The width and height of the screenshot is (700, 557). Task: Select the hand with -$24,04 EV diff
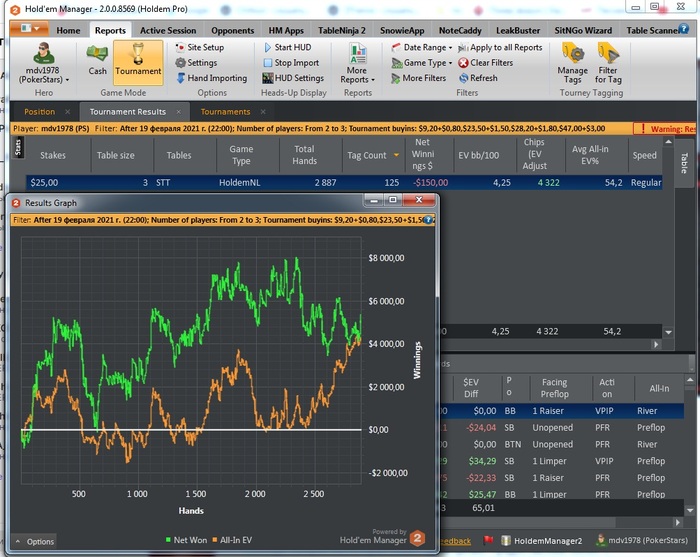(562, 428)
